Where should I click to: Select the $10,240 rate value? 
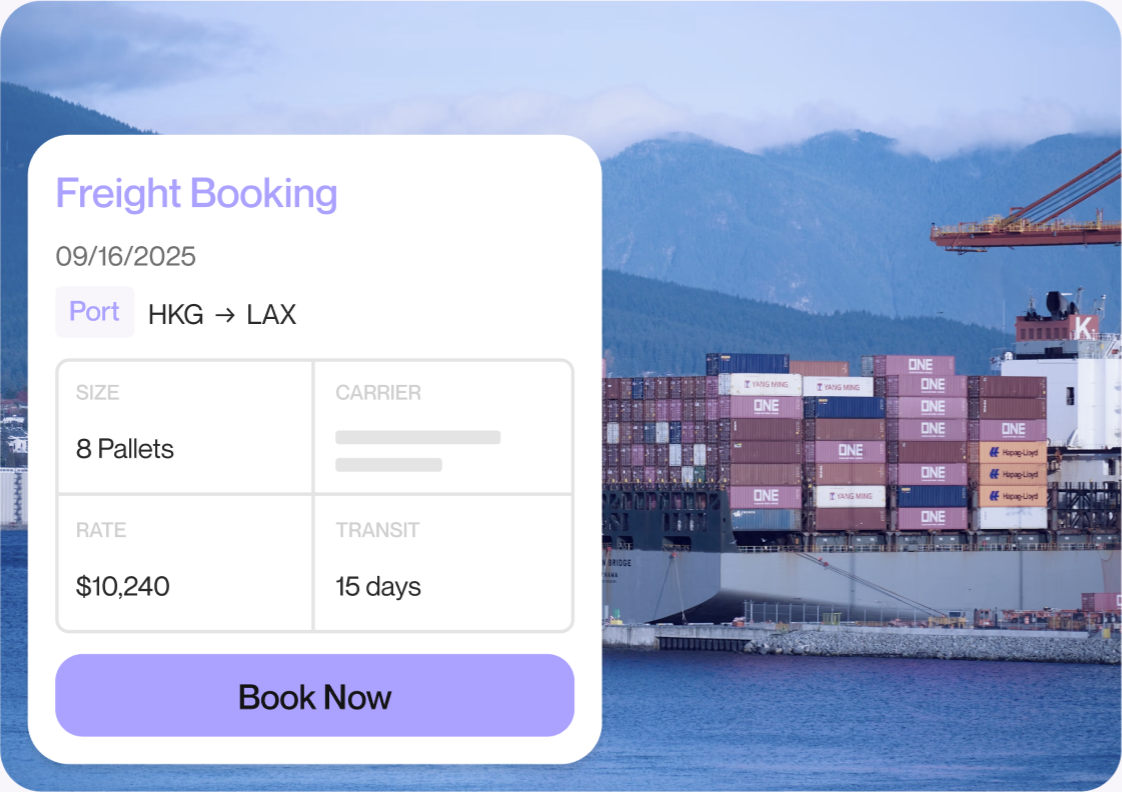coord(123,586)
